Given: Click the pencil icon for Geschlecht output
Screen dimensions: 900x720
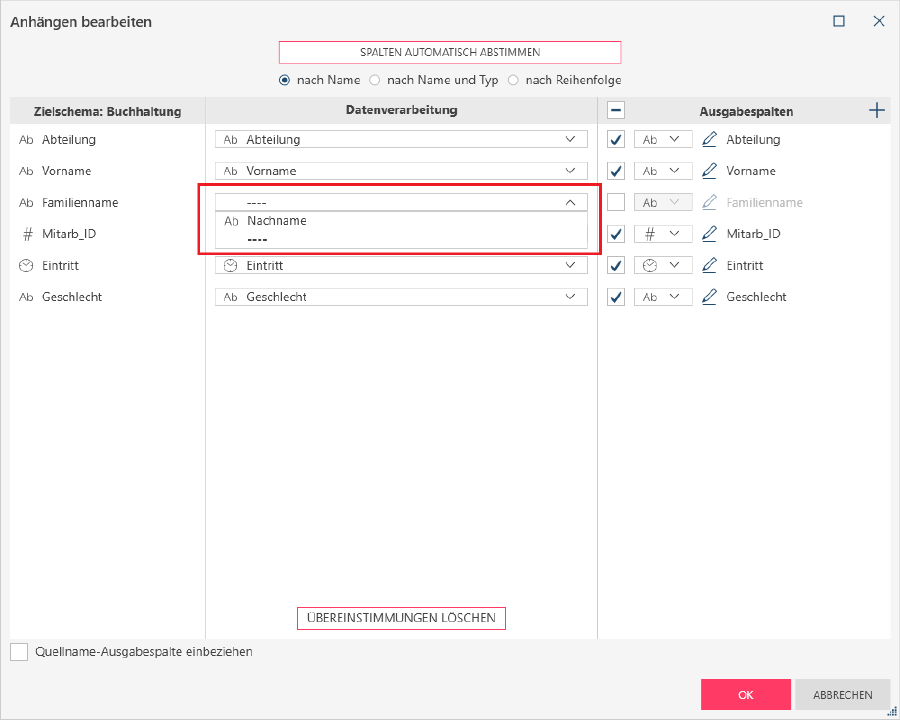Looking at the screenshot, I should (x=710, y=297).
